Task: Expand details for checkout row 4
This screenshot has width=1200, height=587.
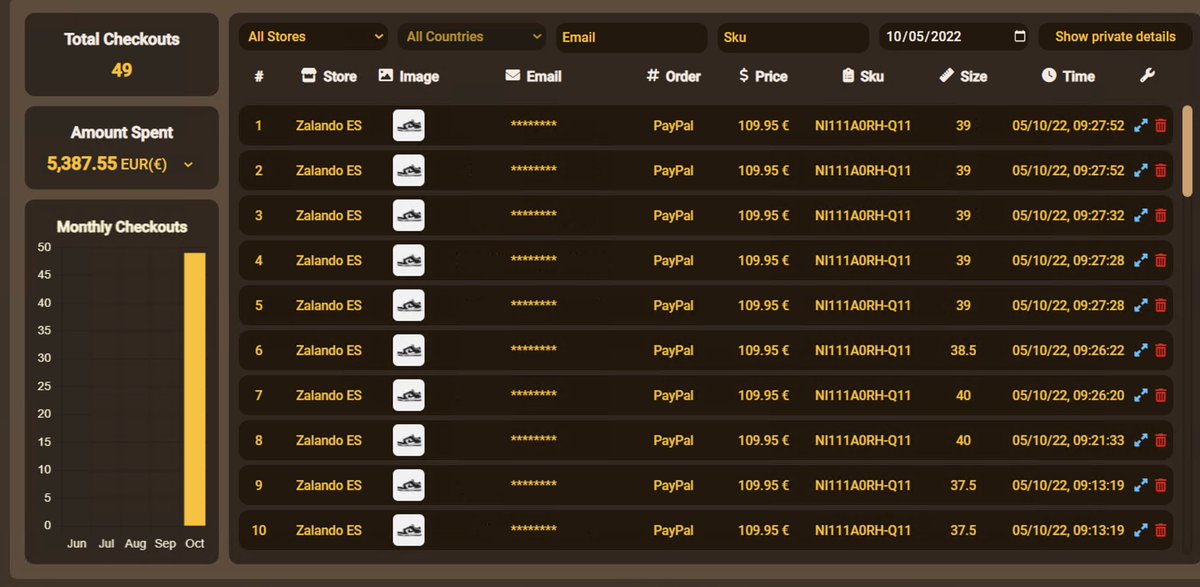Action: click(1141, 261)
